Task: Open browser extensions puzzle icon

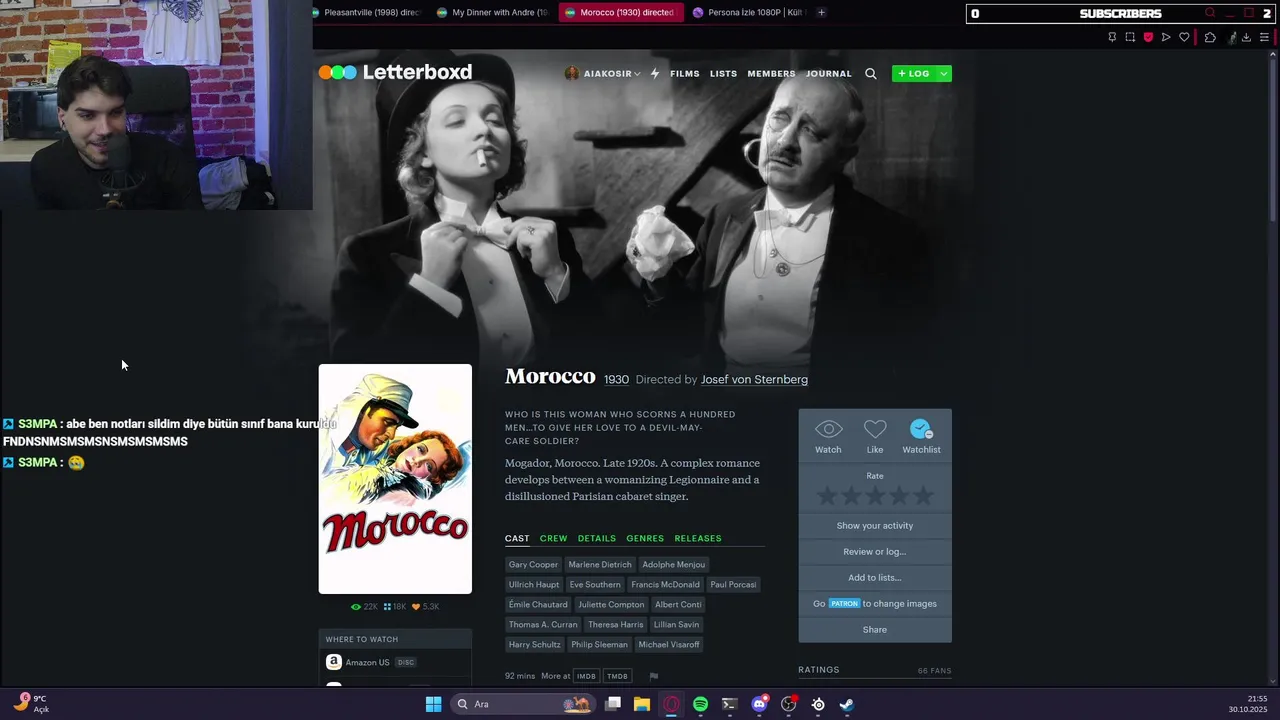Action: coord(1210,37)
